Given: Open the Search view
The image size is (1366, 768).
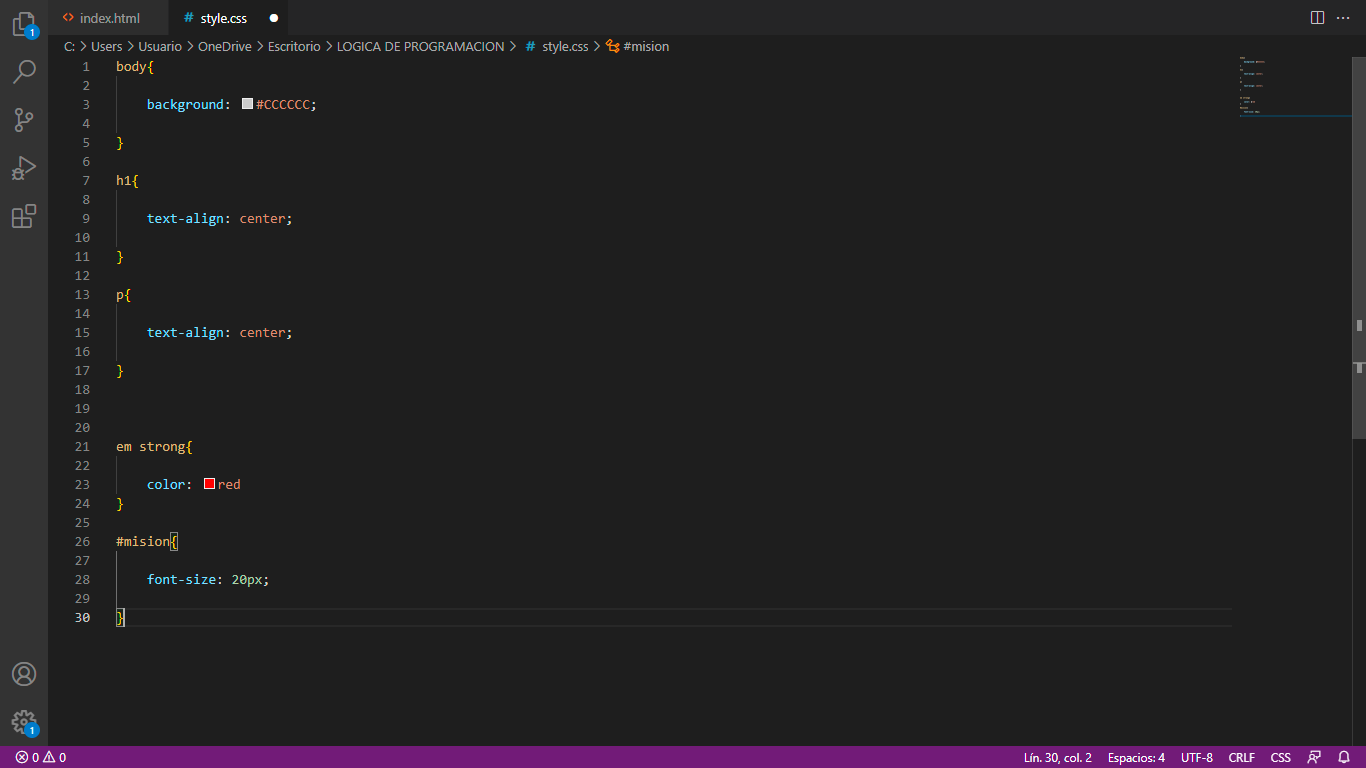Looking at the screenshot, I should [24, 72].
